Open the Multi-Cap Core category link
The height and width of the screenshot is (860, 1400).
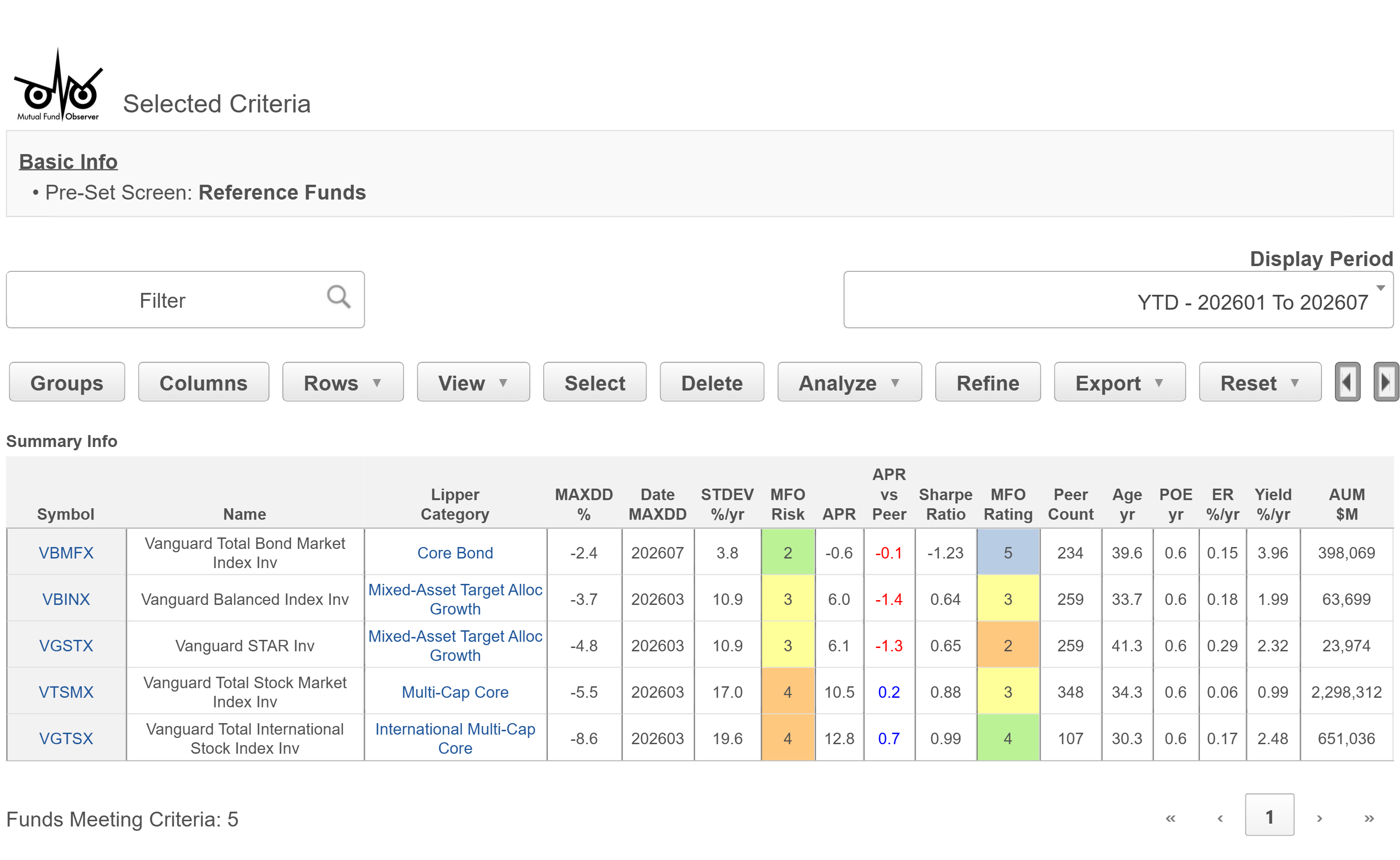pyautogui.click(x=455, y=692)
